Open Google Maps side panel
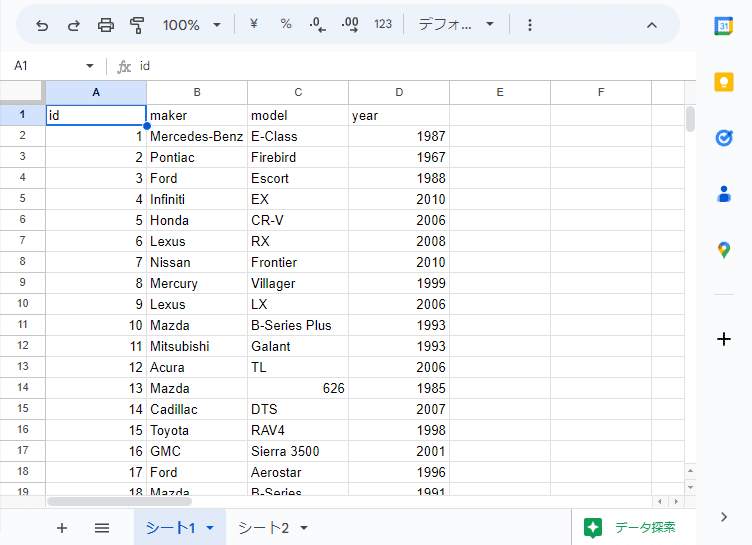 click(724, 250)
